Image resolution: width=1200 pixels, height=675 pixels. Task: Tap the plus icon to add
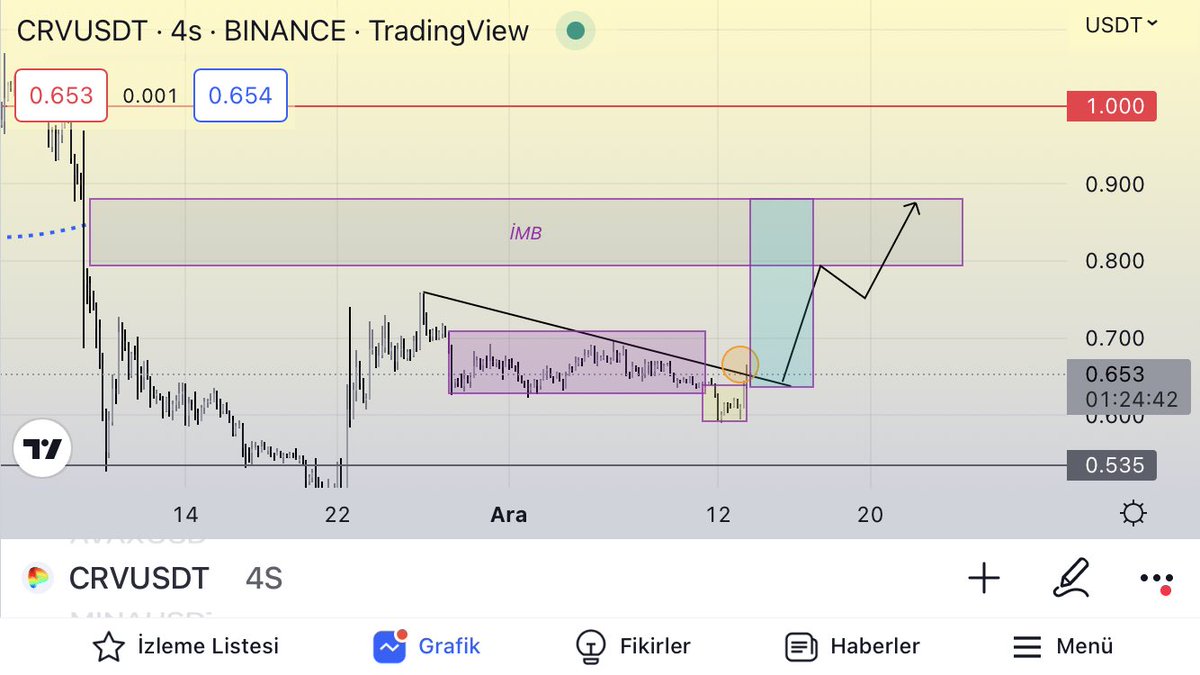[984, 578]
